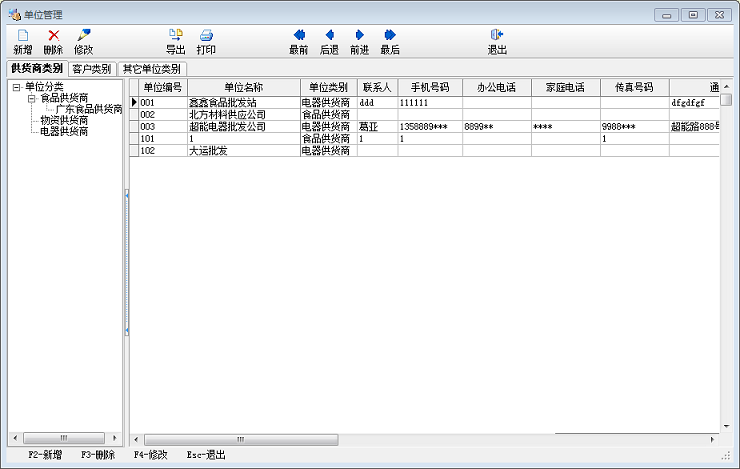Click unit number cell 101
Screen dimensions: 740x469
(x=163, y=139)
